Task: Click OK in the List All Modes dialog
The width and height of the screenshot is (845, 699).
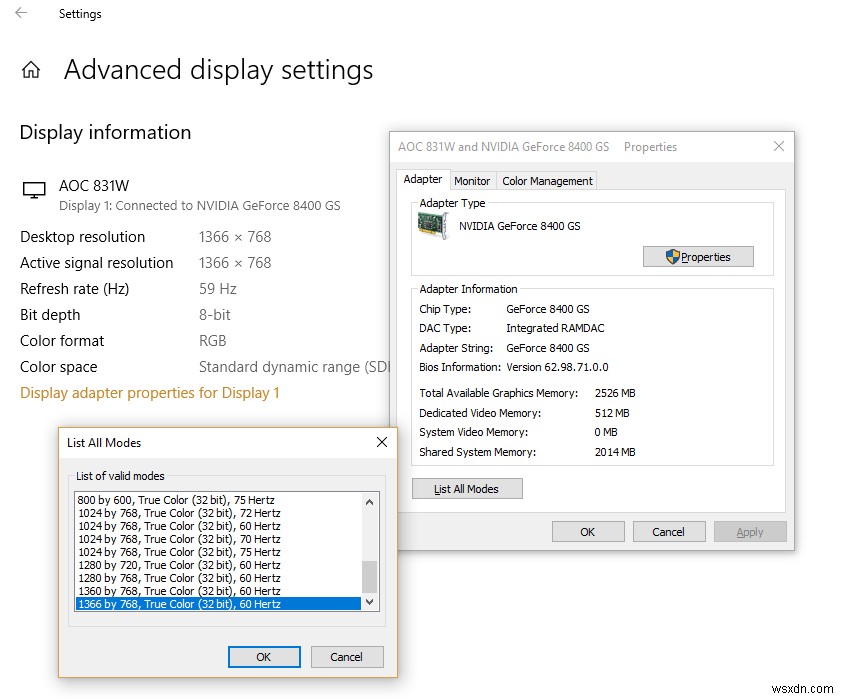Action: click(263, 657)
